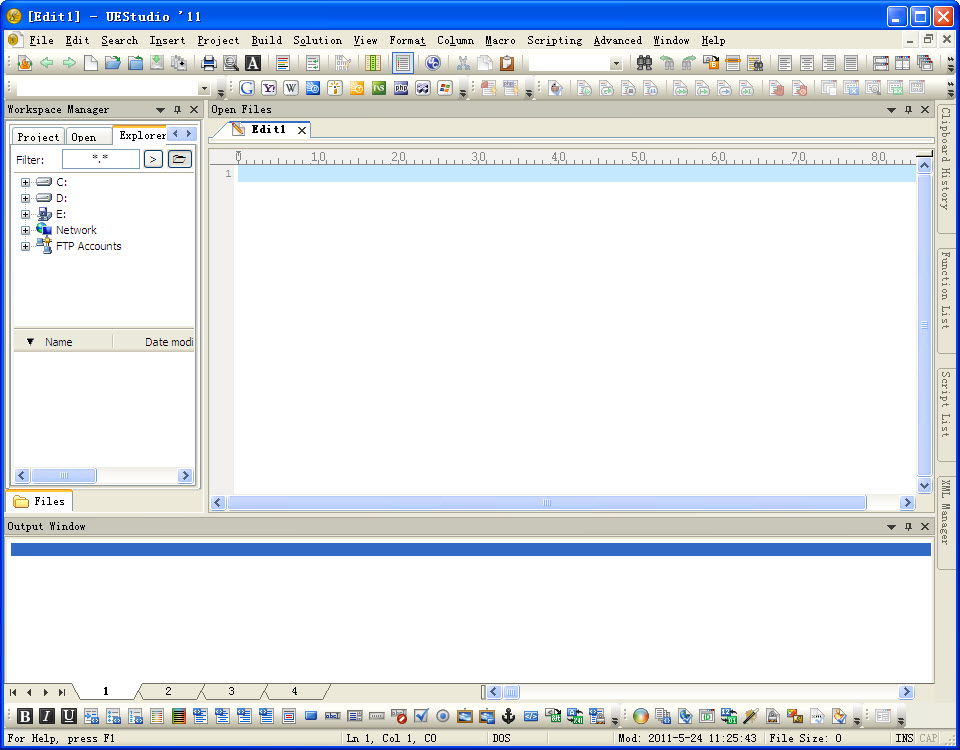Click the last-tab navigation arrow in Output Window
The height and width of the screenshot is (750, 960).
(62, 692)
